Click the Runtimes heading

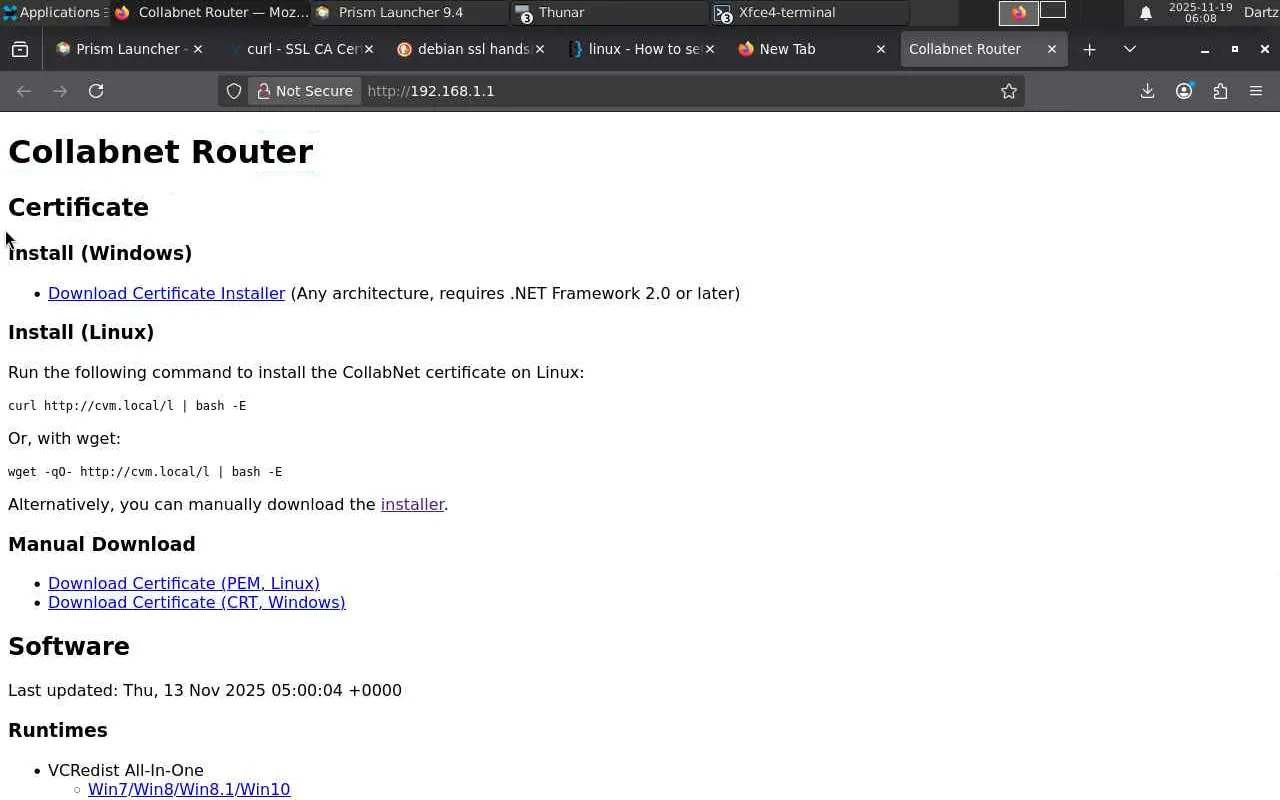[x=58, y=730]
